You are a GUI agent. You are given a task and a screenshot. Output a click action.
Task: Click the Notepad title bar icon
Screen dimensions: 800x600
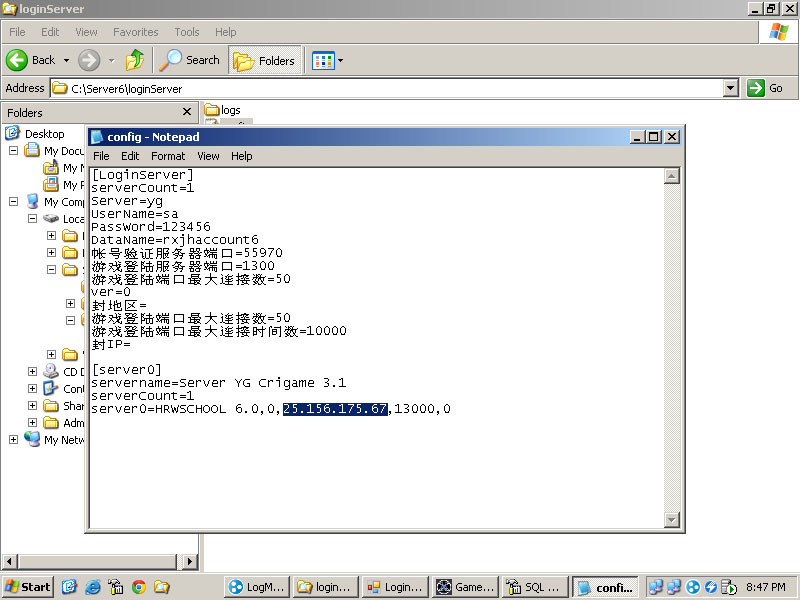[97, 137]
